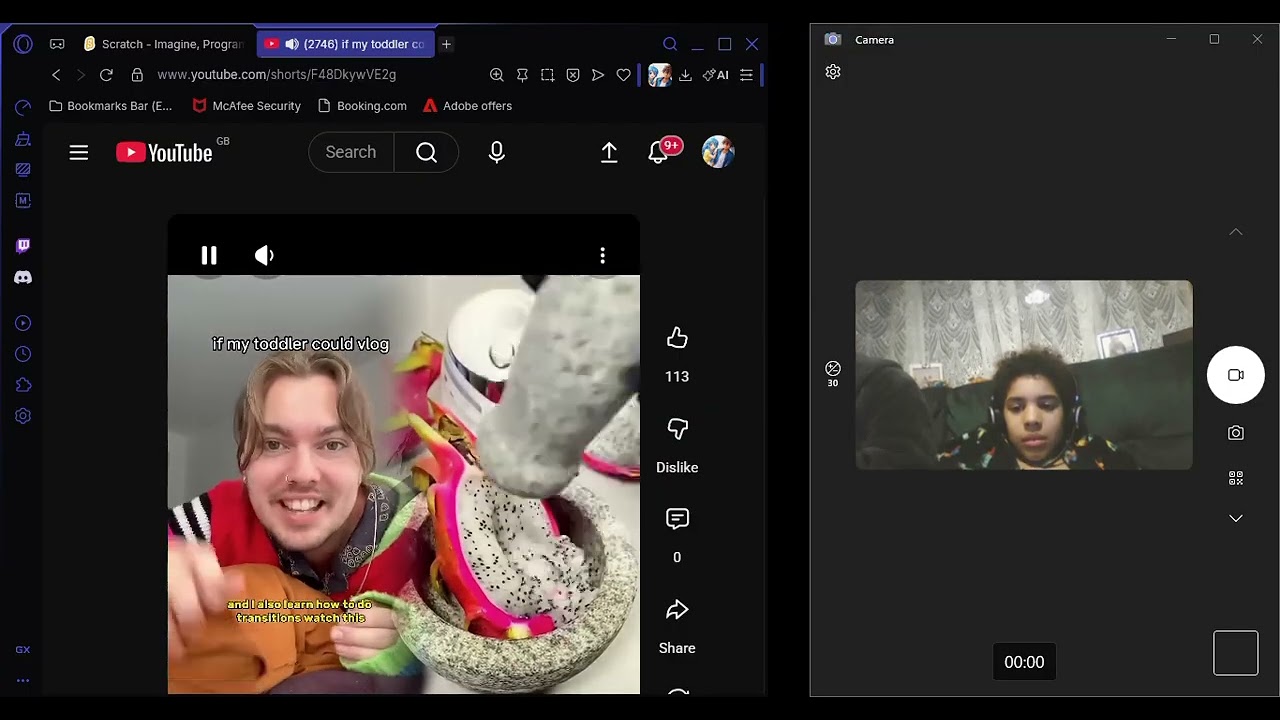Open YouTube notifications bell
1280x720 pixels.
pyautogui.click(x=658, y=152)
